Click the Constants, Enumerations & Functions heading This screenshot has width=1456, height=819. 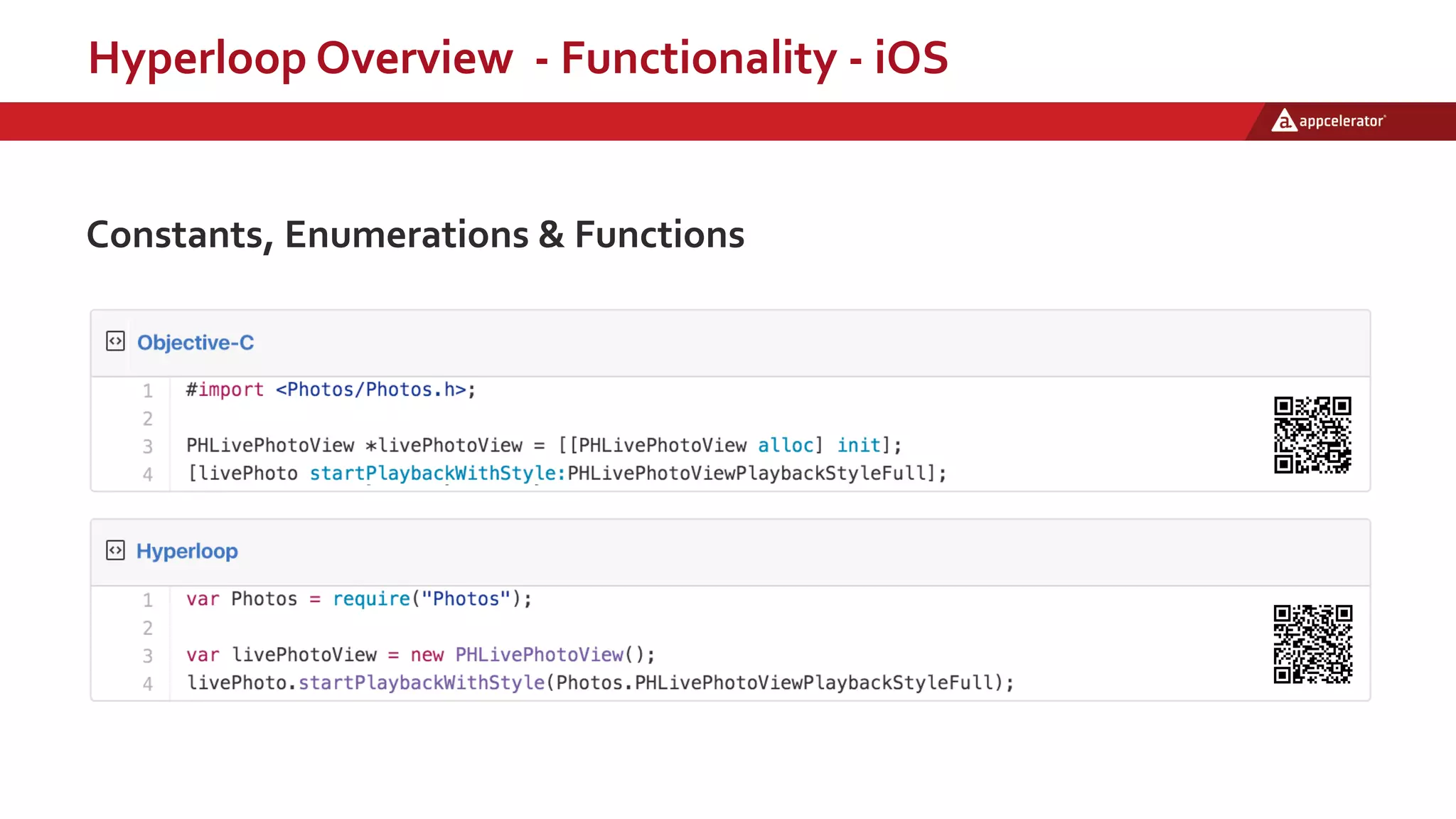(x=415, y=235)
